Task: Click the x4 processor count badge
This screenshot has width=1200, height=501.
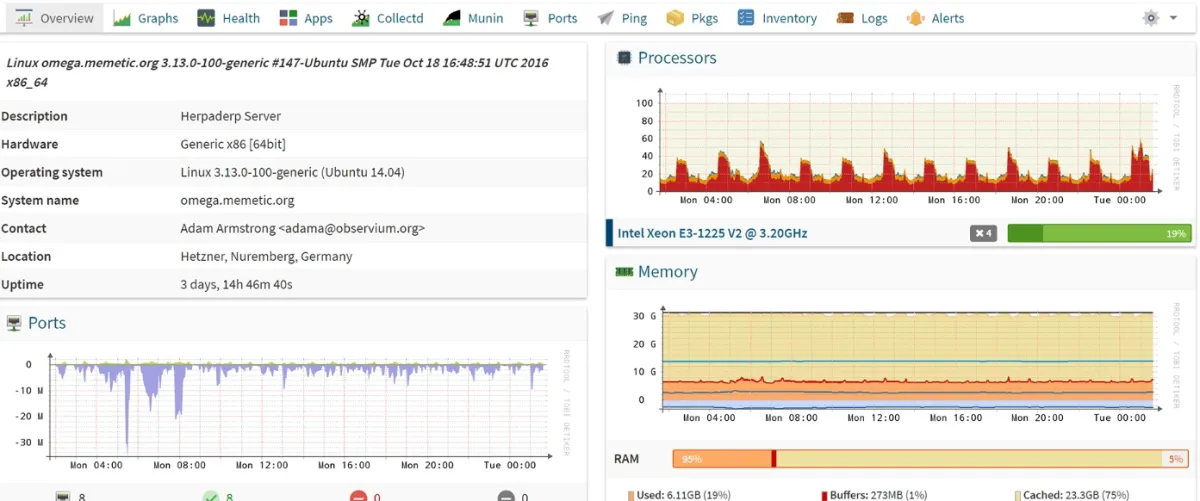Action: click(x=984, y=233)
